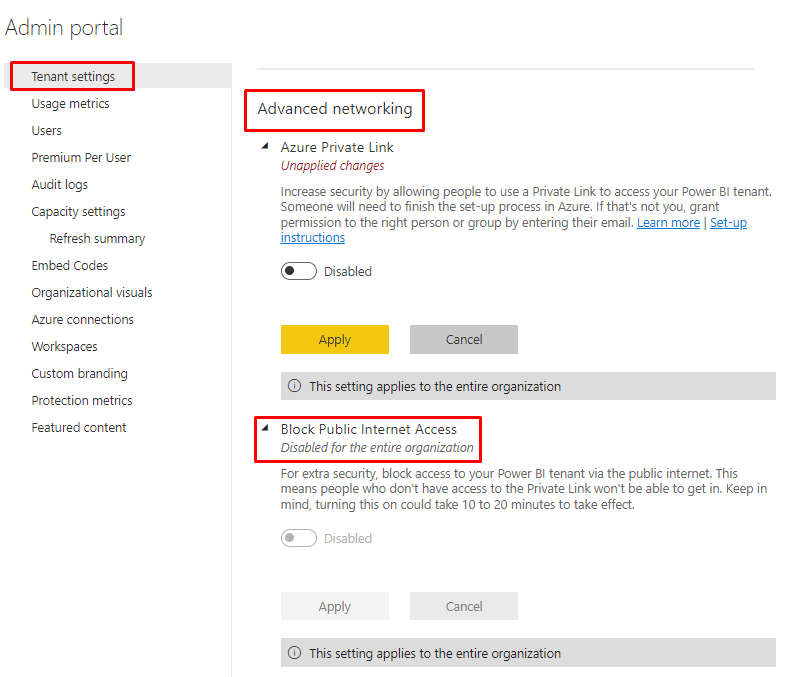Go to Organizational visuals
Screen dimensions: 793x677
click(x=92, y=293)
